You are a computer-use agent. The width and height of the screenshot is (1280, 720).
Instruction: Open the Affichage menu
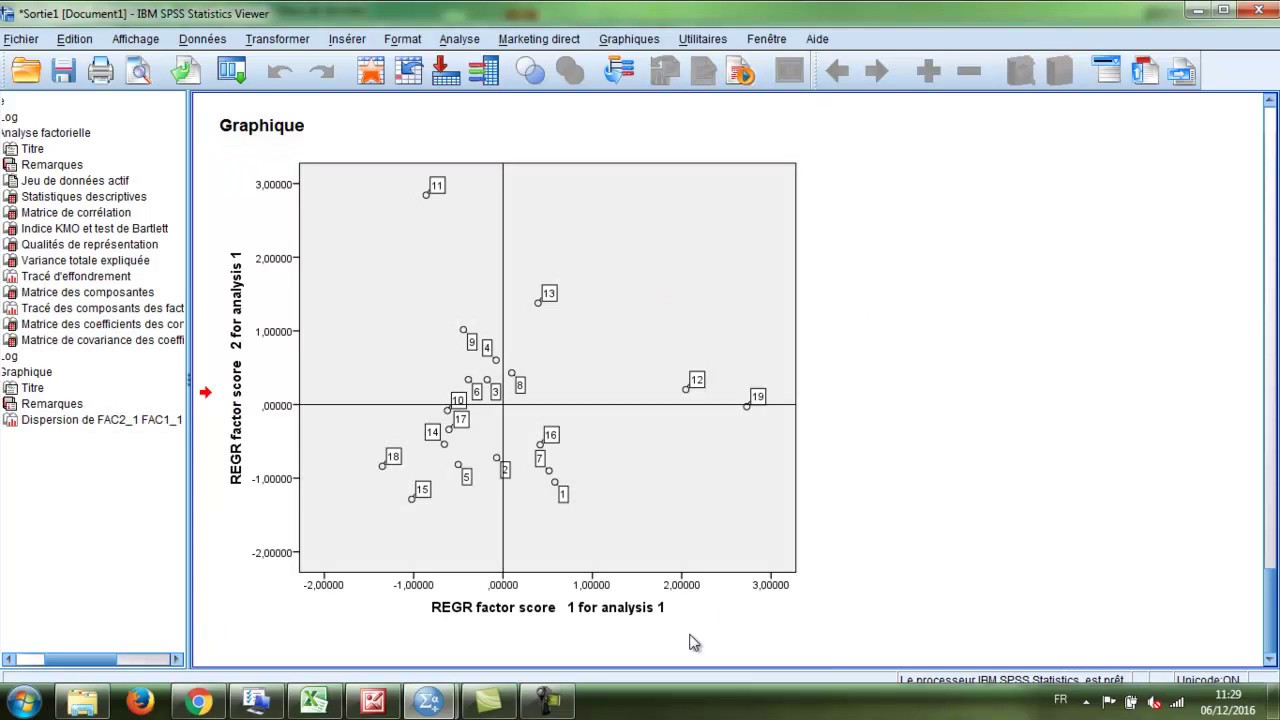(135, 39)
